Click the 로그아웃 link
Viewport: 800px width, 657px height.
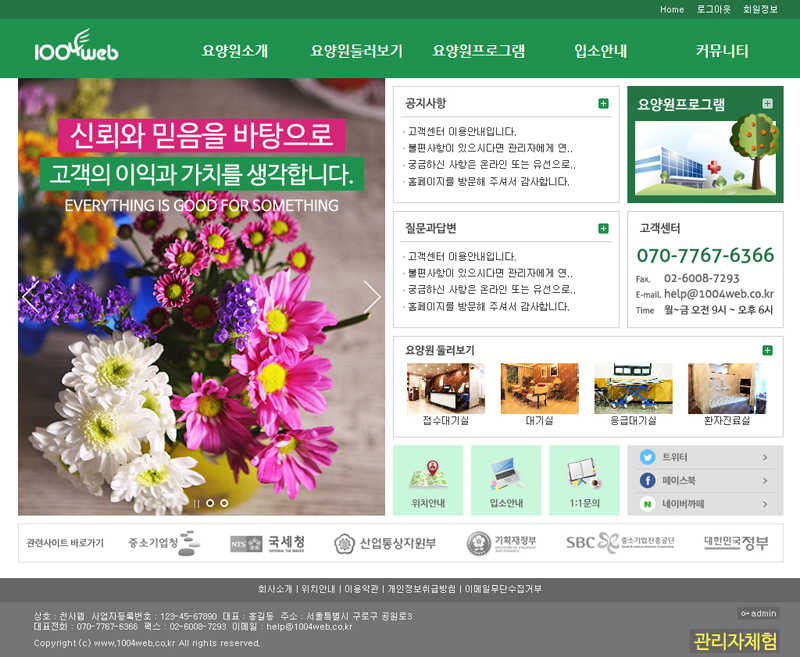click(x=713, y=9)
